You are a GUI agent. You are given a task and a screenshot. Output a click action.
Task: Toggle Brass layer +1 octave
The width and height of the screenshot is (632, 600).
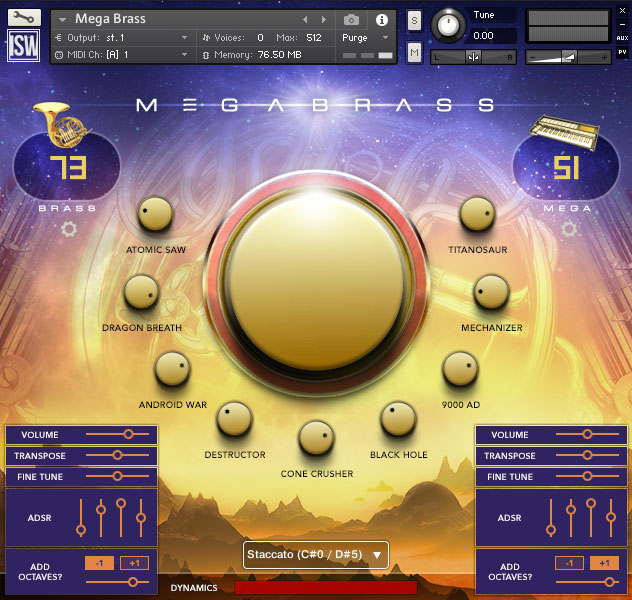134,563
